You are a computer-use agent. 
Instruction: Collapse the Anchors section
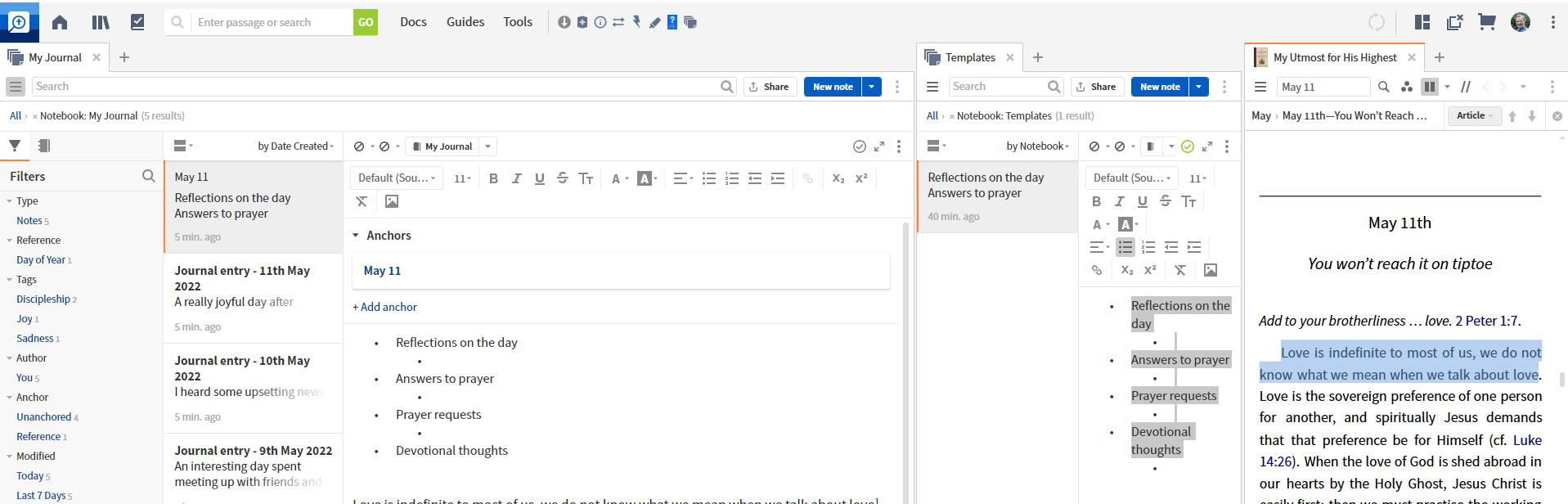(356, 236)
